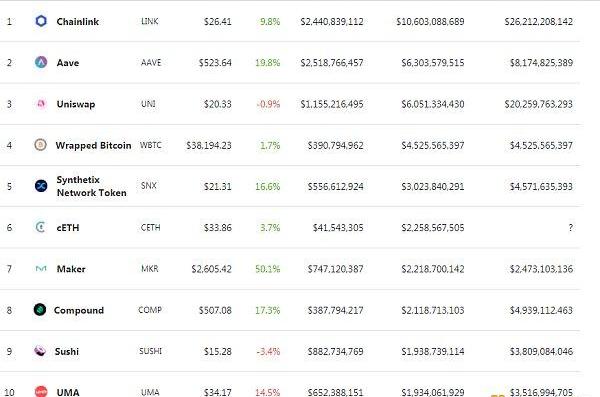Click the Chainlink hexagon logo icon
Image resolution: width=600 pixels, height=397 pixels.
click(41, 21)
